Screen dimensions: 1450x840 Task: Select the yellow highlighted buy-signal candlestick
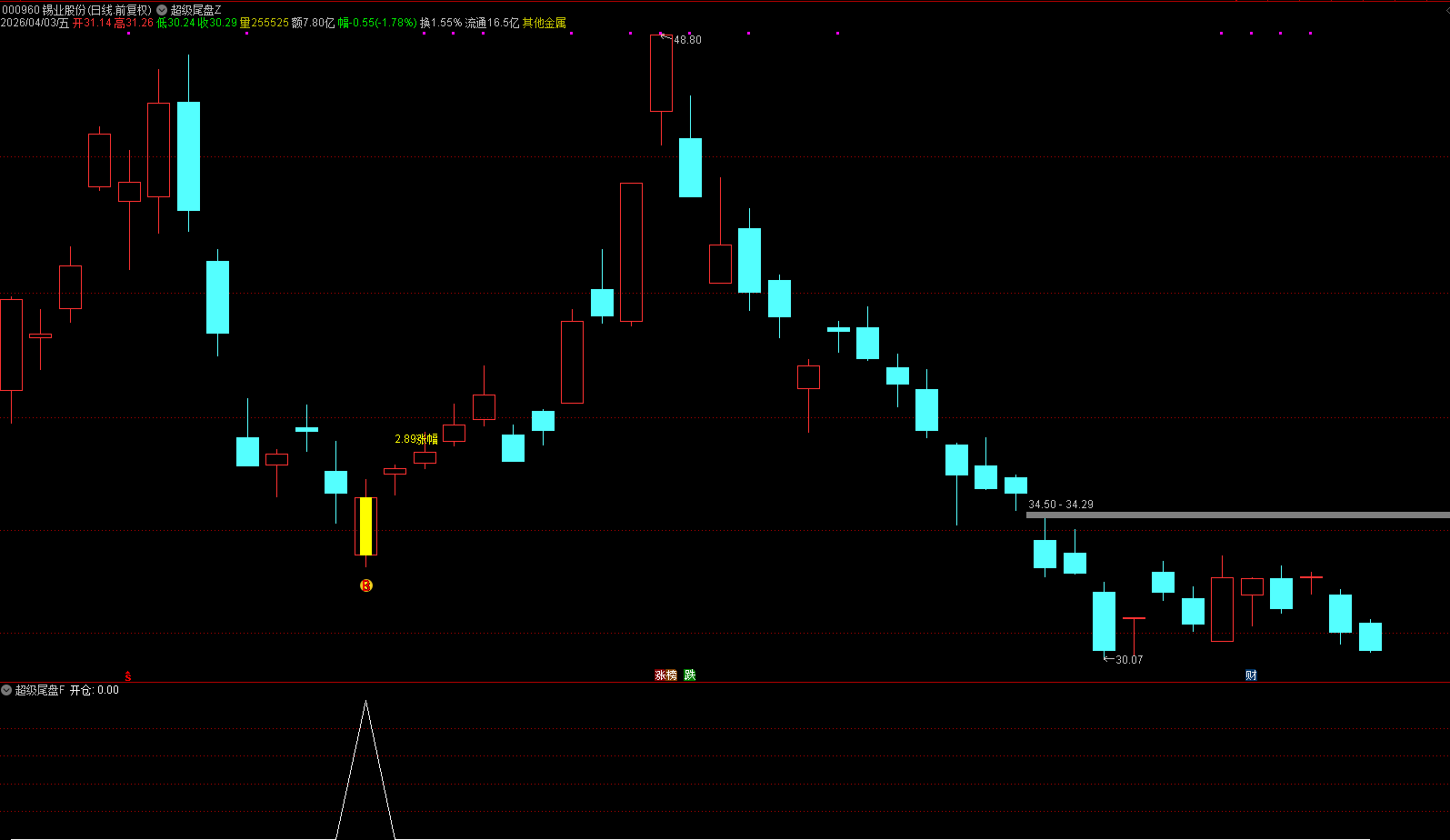(x=365, y=525)
